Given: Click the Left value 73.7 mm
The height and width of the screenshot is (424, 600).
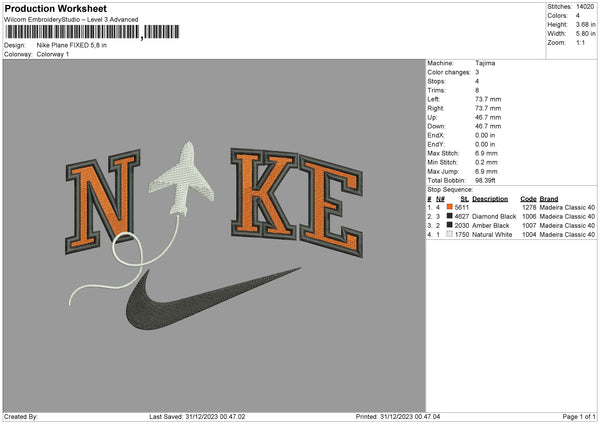Looking at the screenshot, I should pyautogui.click(x=488, y=99).
